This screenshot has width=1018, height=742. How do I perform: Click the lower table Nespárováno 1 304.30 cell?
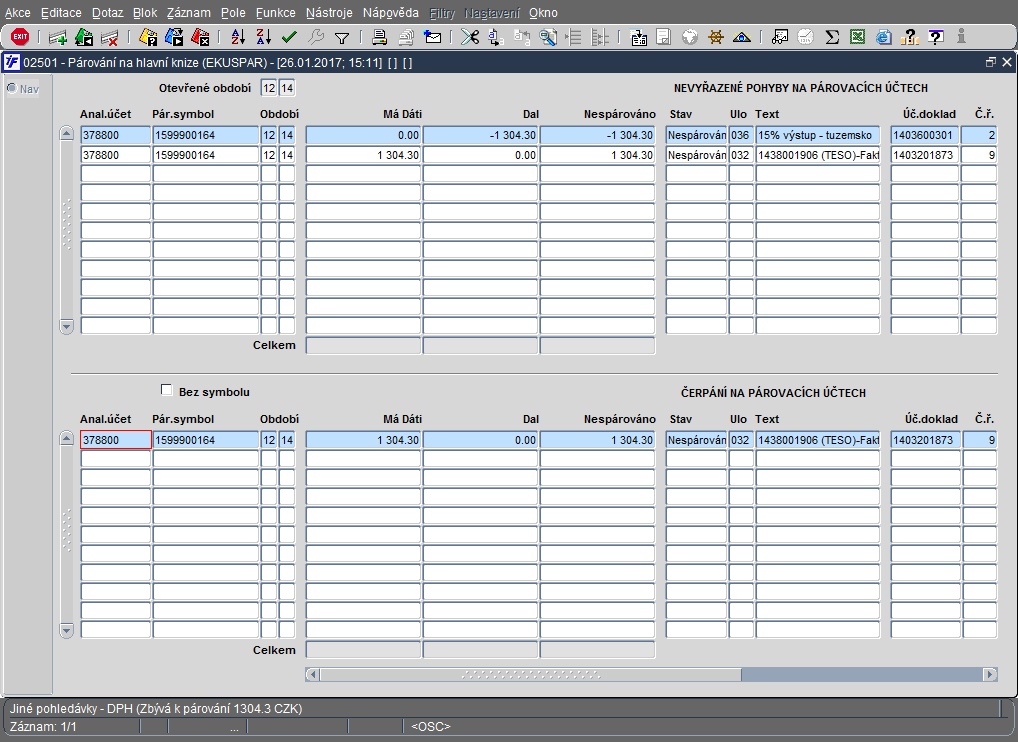(597, 439)
